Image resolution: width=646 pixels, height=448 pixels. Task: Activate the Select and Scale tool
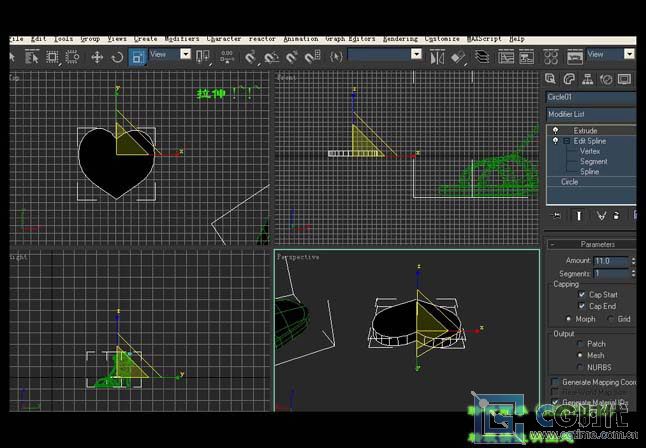[x=137, y=57]
